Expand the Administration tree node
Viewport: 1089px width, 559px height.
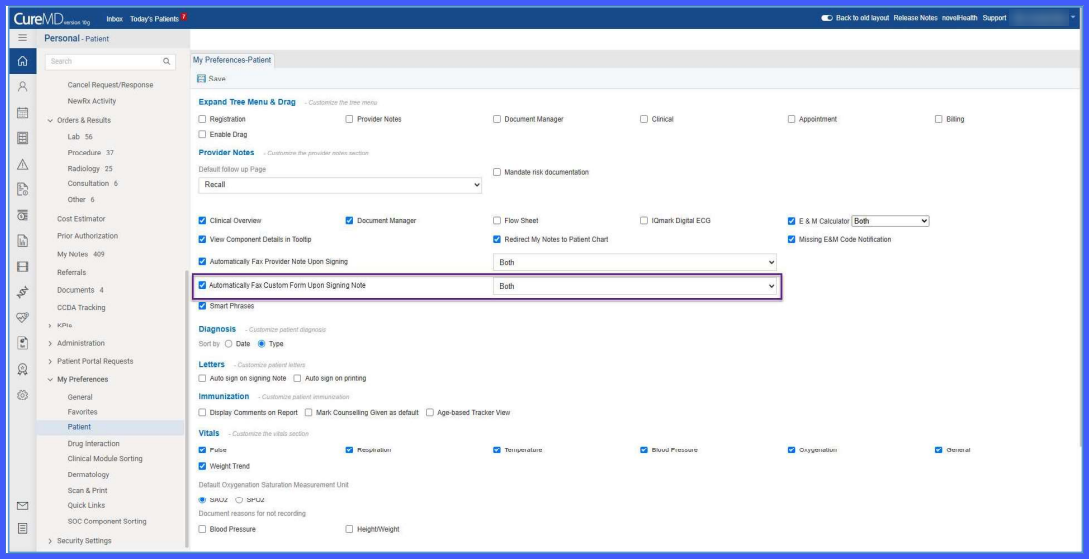[x=50, y=344]
